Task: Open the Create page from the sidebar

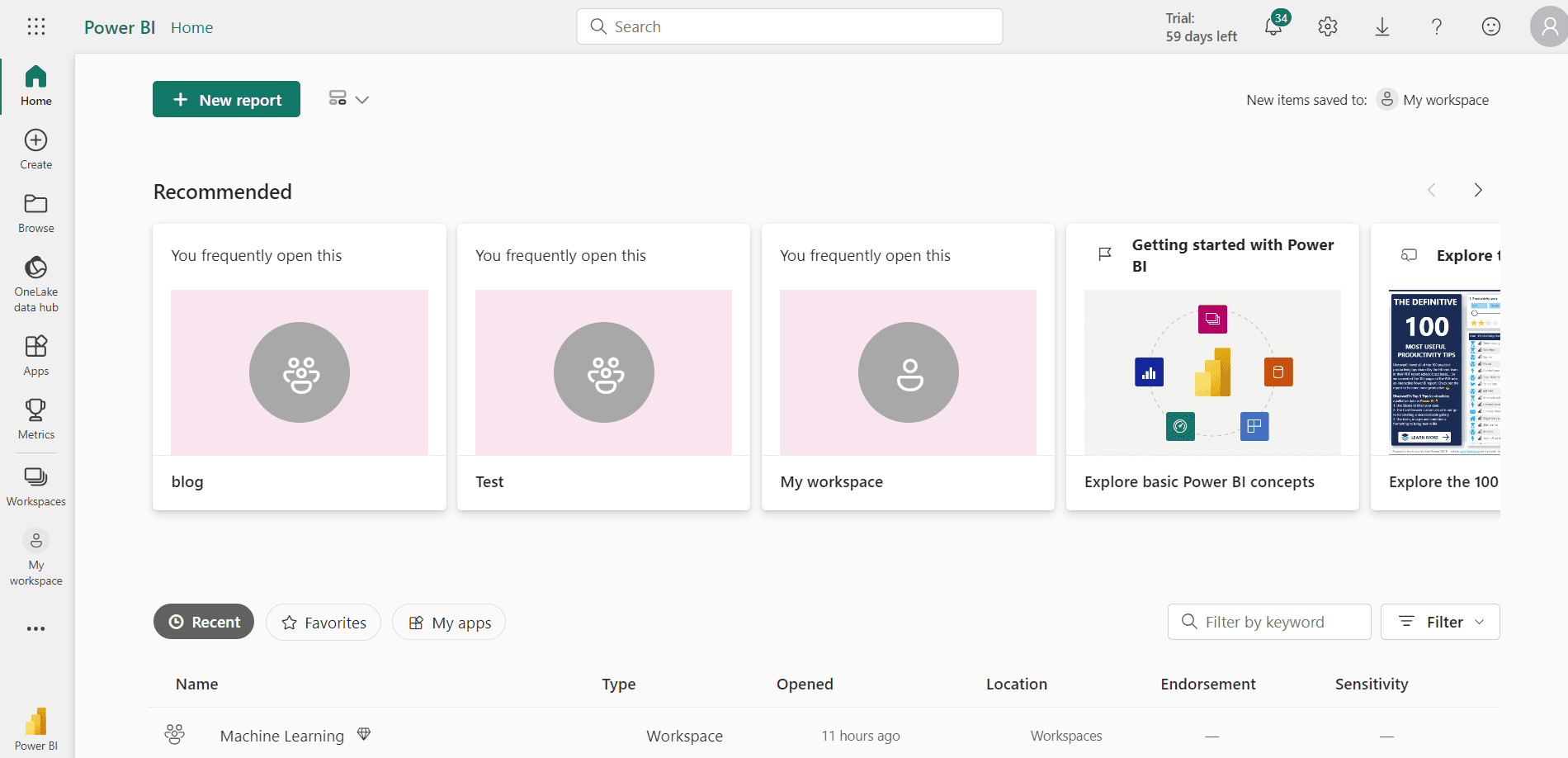Action: tap(36, 149)
